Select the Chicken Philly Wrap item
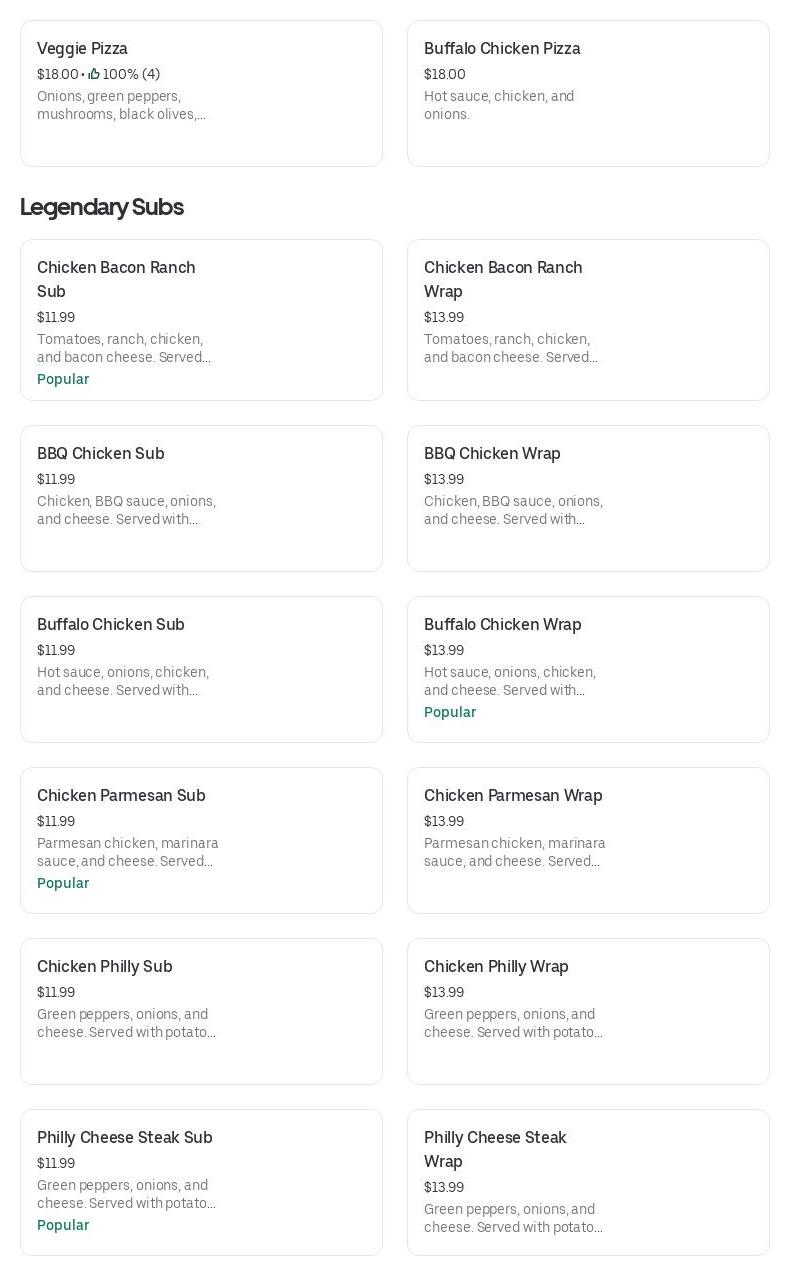 click(x=588, y=1011)
